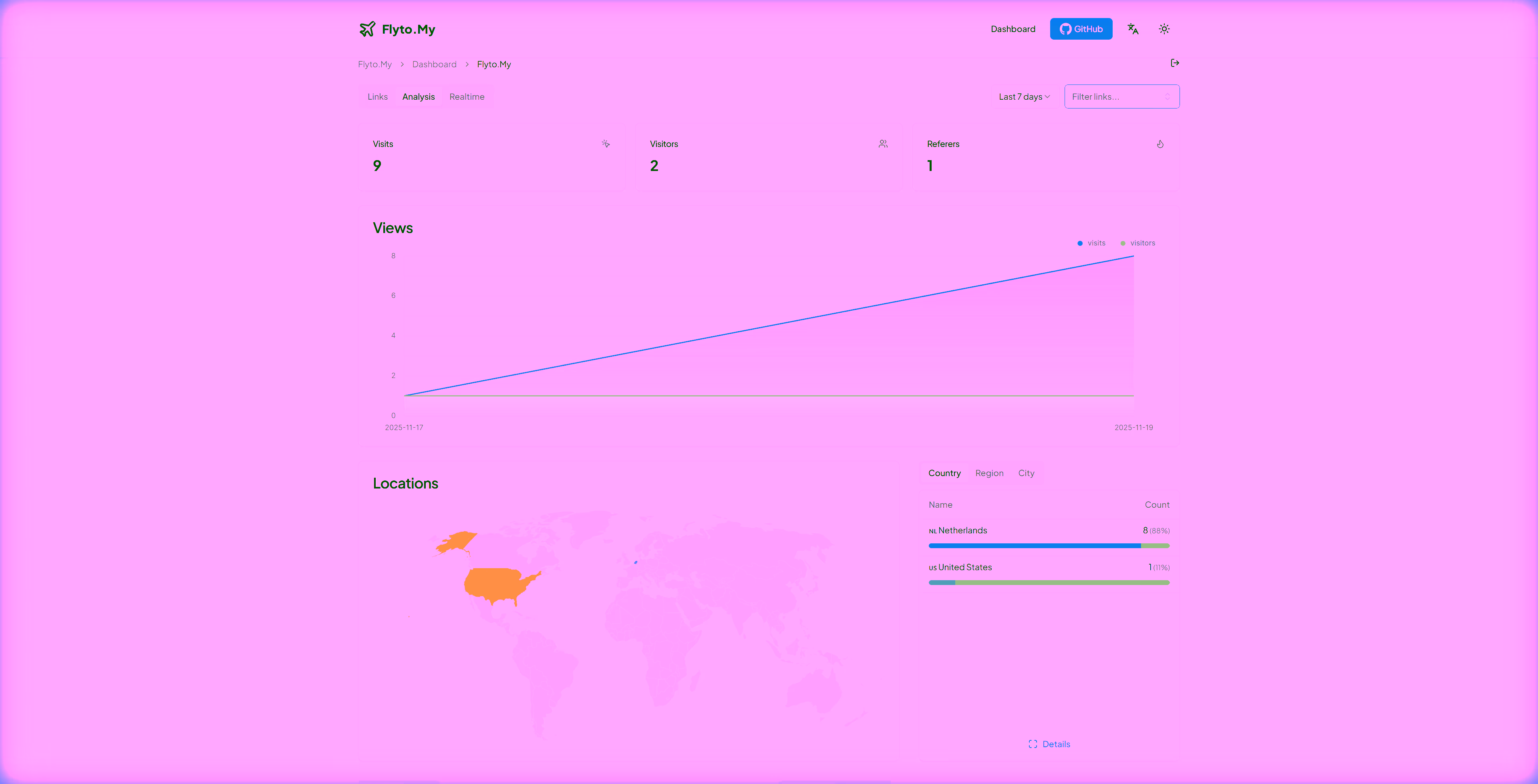This screenshot has width=1538, height=784.
Task: Click the Netherlands blue dot on map
Action: point(635,562)
